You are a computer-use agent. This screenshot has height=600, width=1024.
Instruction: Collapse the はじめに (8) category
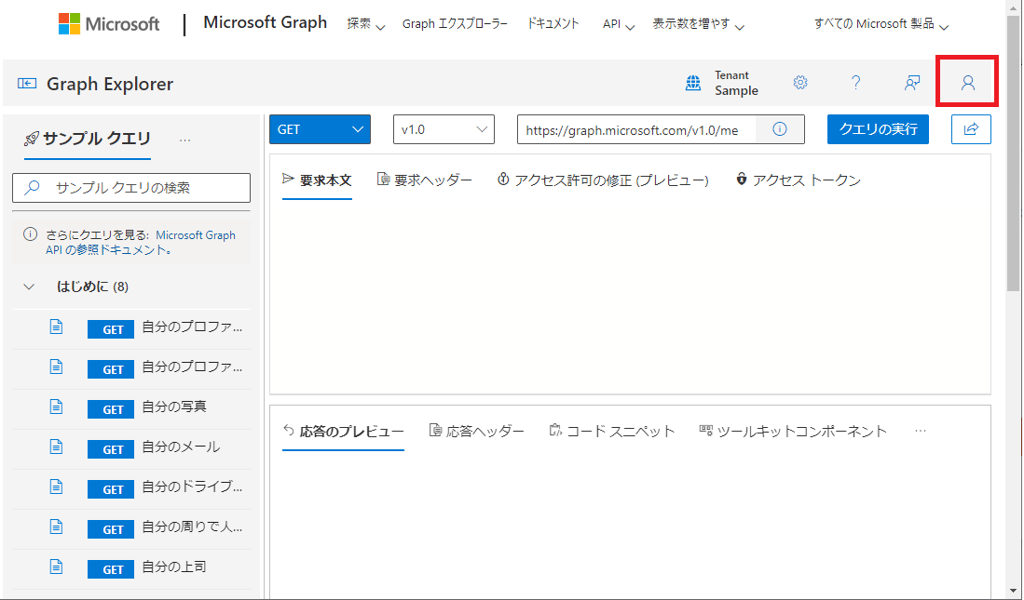click(29, 287)
